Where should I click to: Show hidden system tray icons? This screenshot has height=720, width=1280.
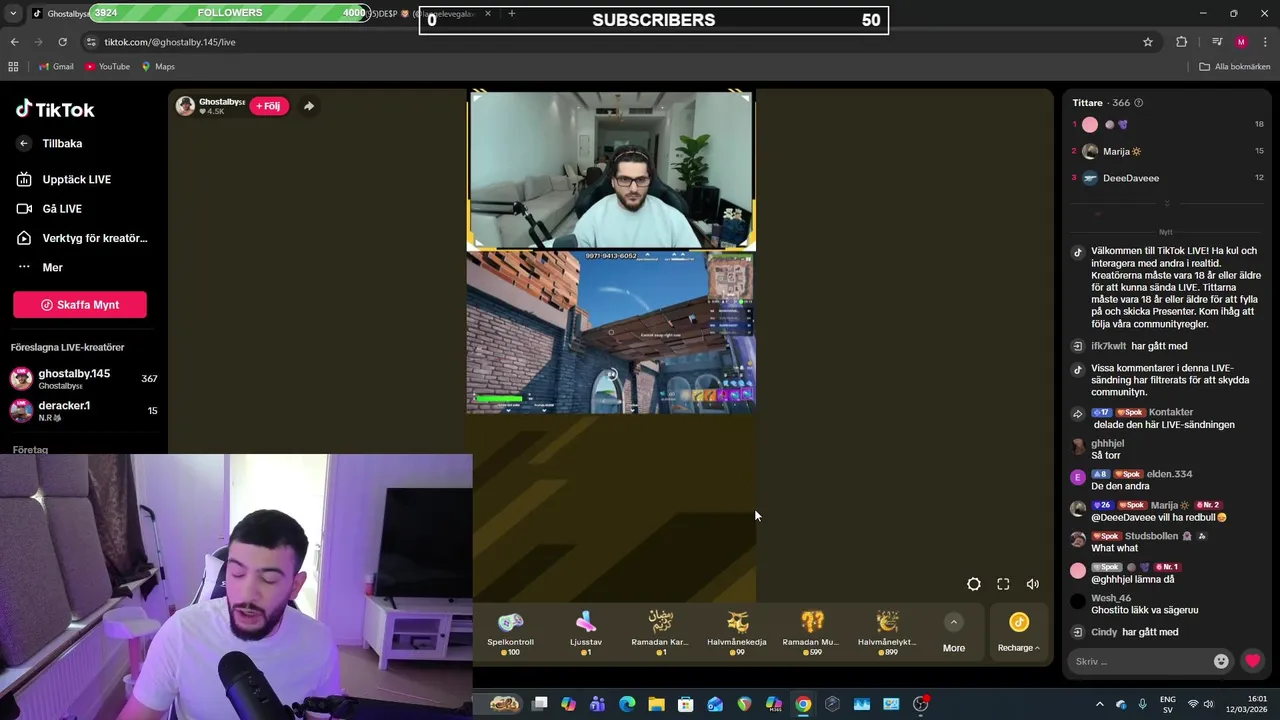tap(1100, 704)
